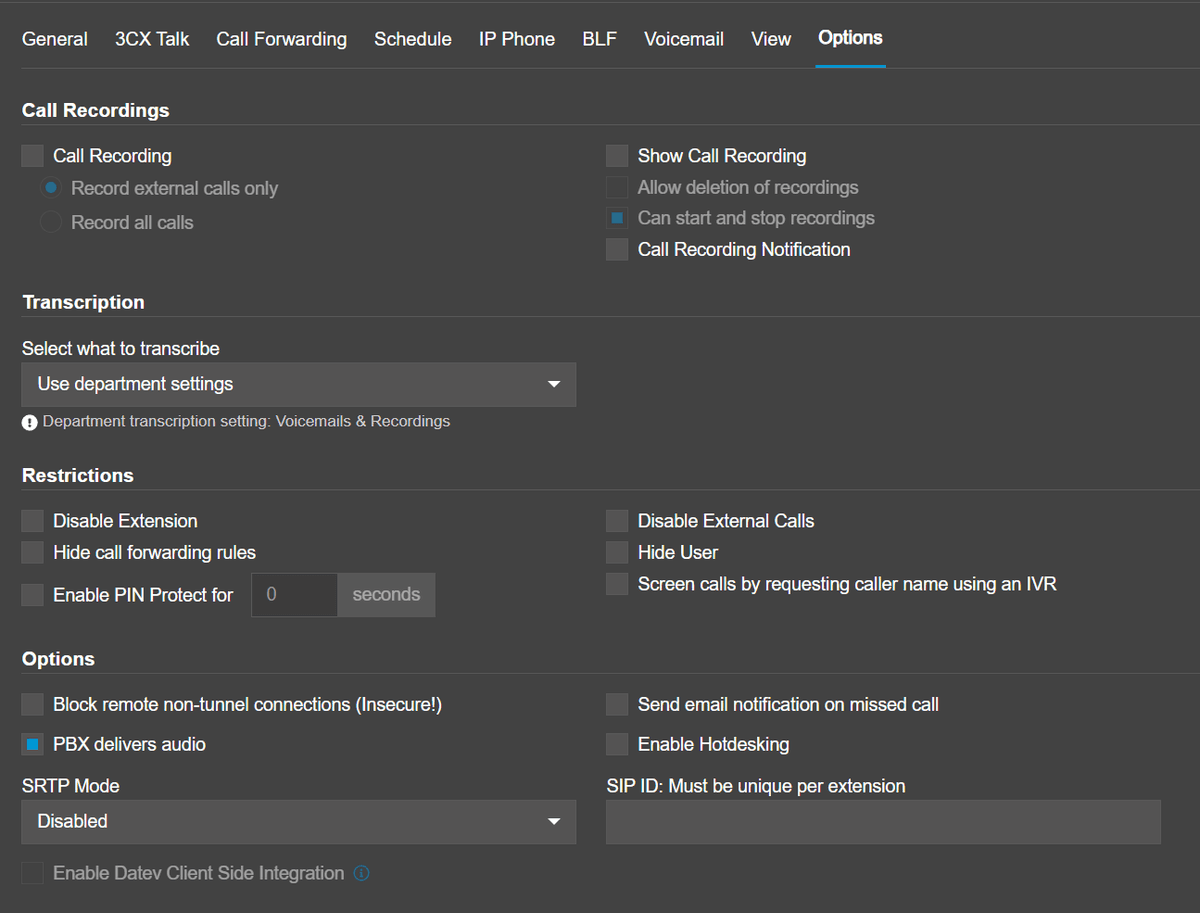Uncheck Can start and stop recordings

click(617, 218)
